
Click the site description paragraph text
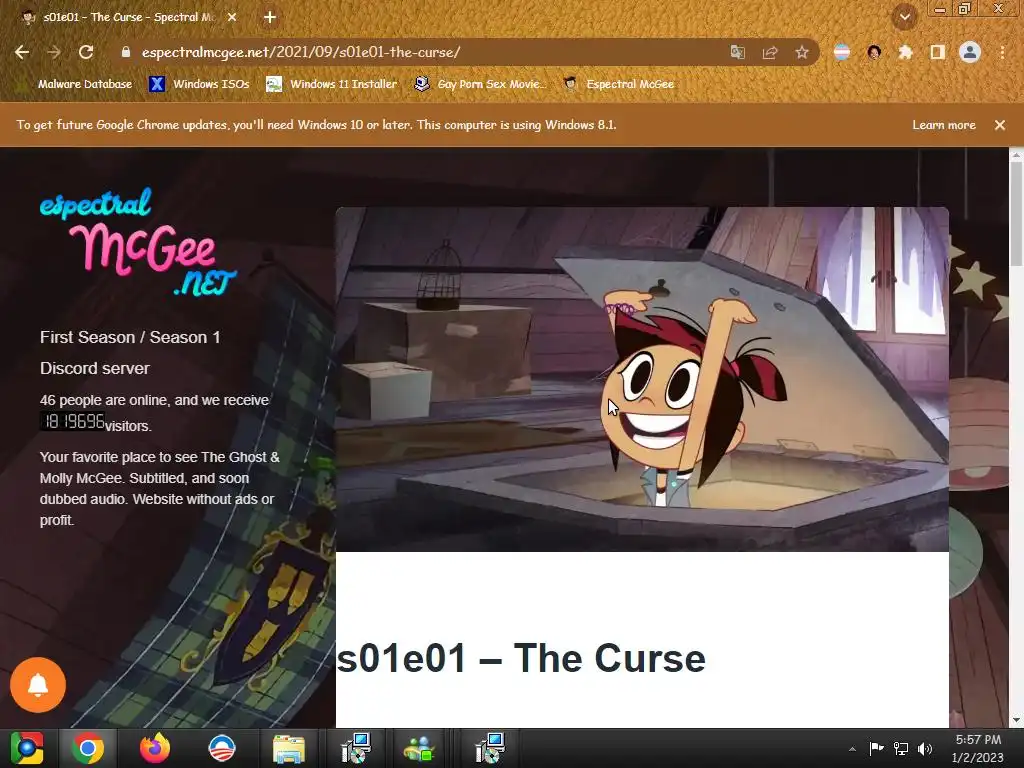pos(160,488)
